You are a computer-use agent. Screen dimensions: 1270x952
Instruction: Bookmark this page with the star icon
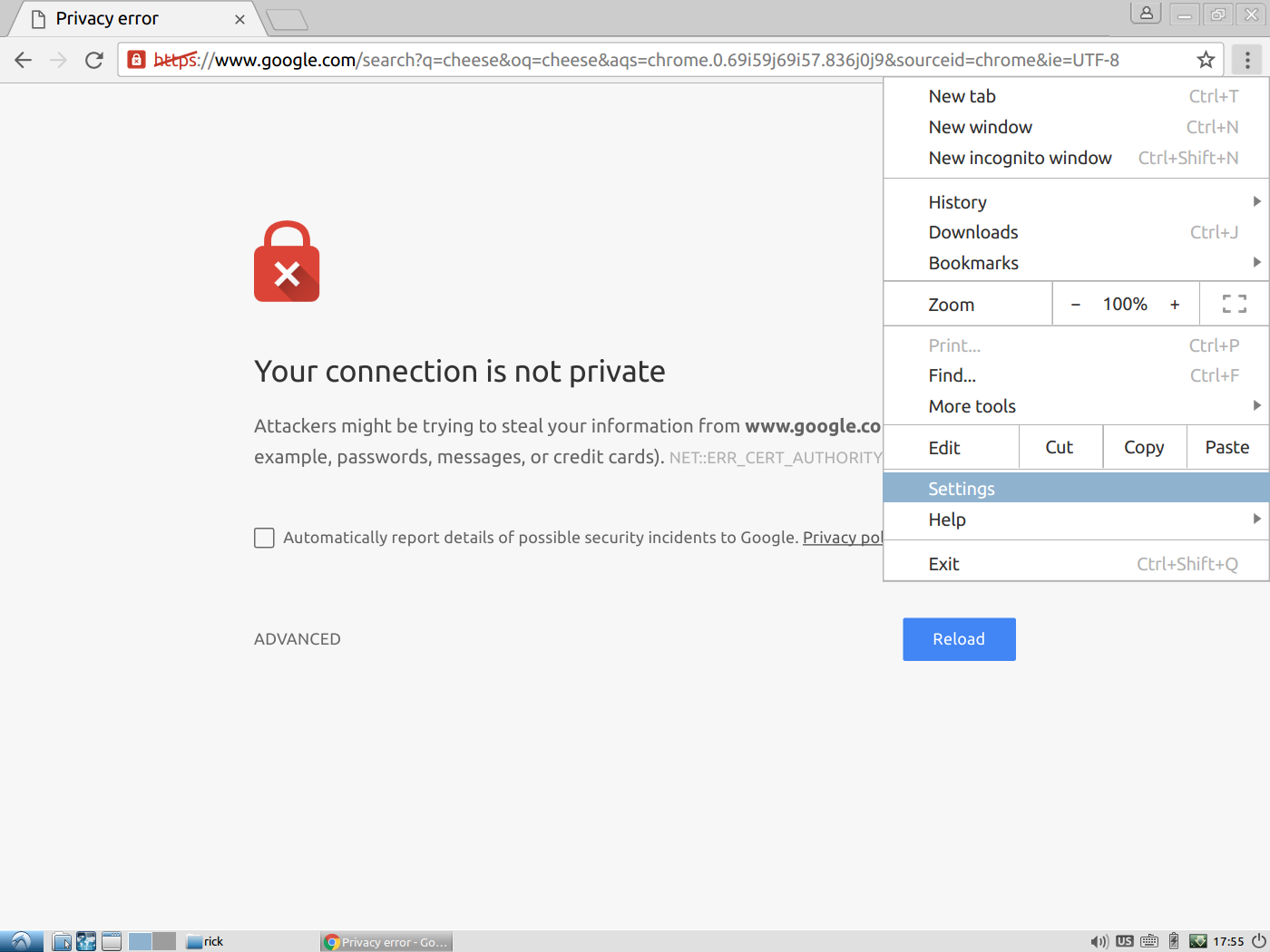(1206, 61)
